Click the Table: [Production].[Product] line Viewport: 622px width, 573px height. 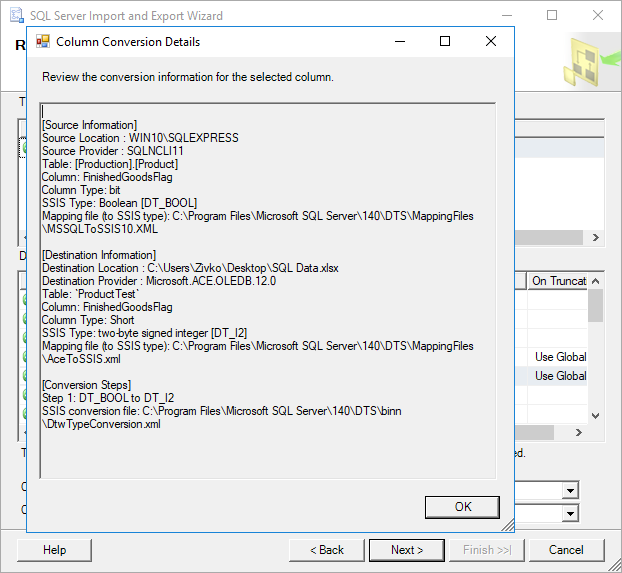click(x=110, y=164)
